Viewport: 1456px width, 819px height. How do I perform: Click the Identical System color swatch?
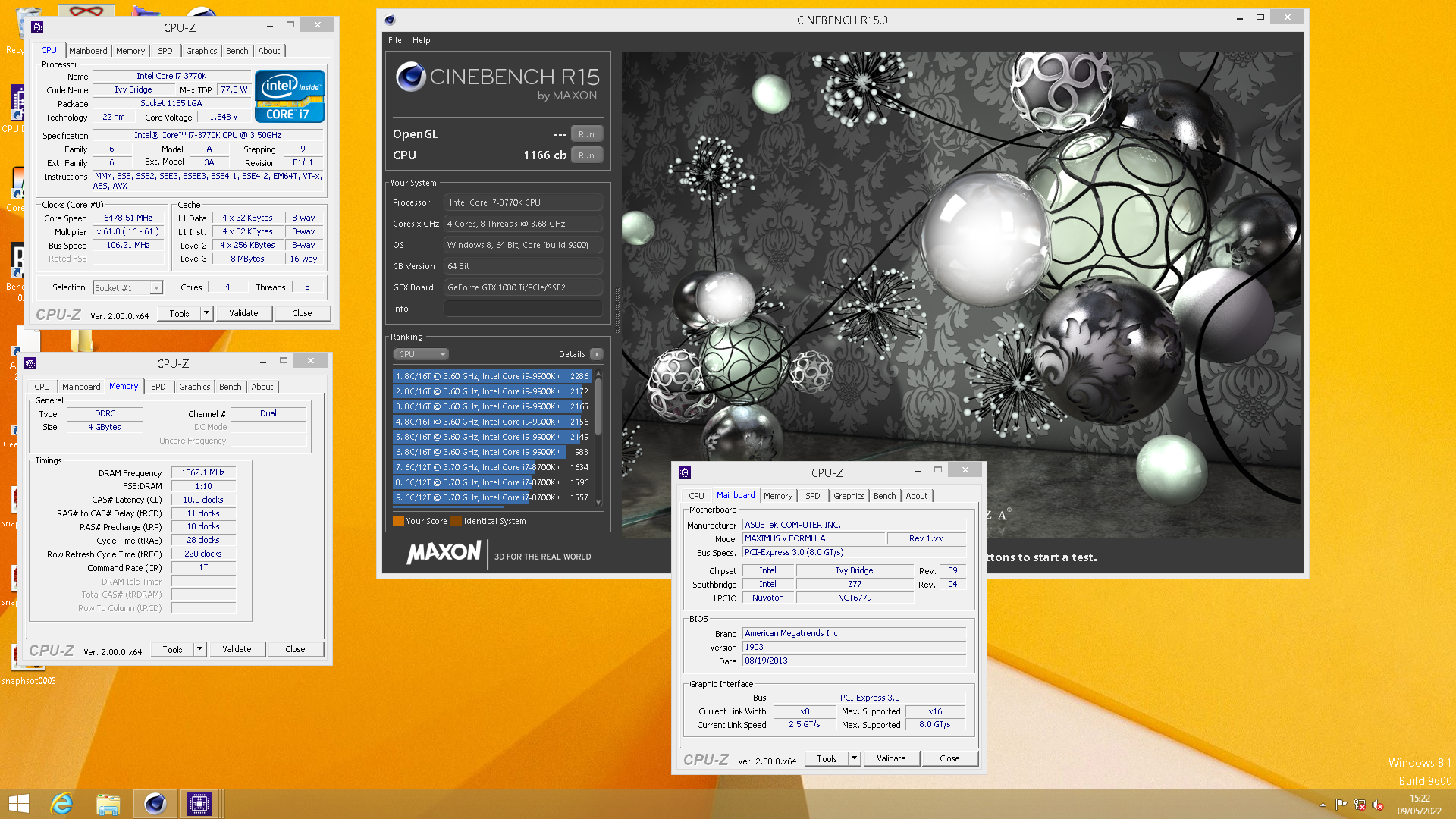tap(456, 521)
